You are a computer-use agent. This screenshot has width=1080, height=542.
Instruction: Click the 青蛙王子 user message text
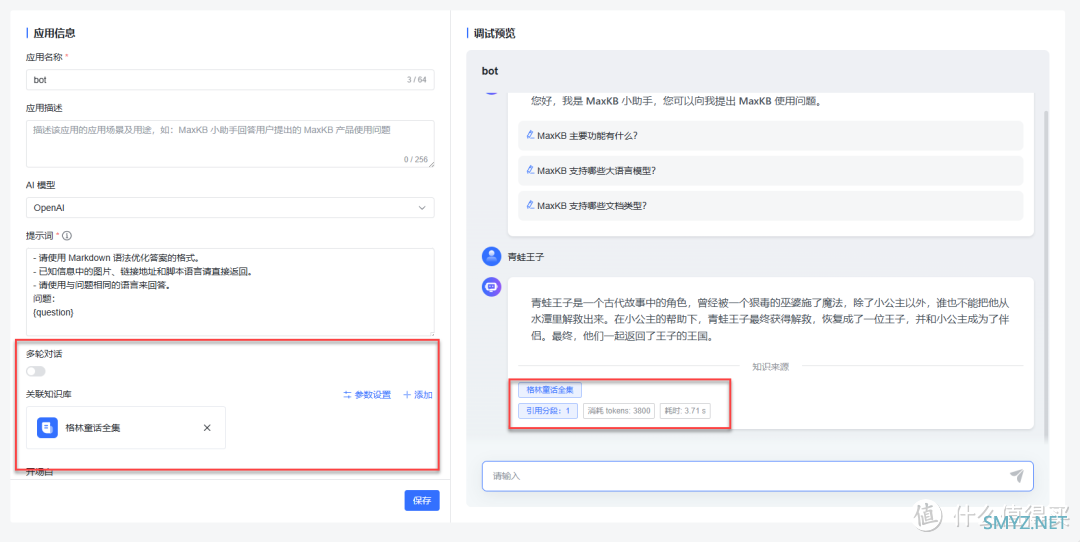tap(526, 257)
